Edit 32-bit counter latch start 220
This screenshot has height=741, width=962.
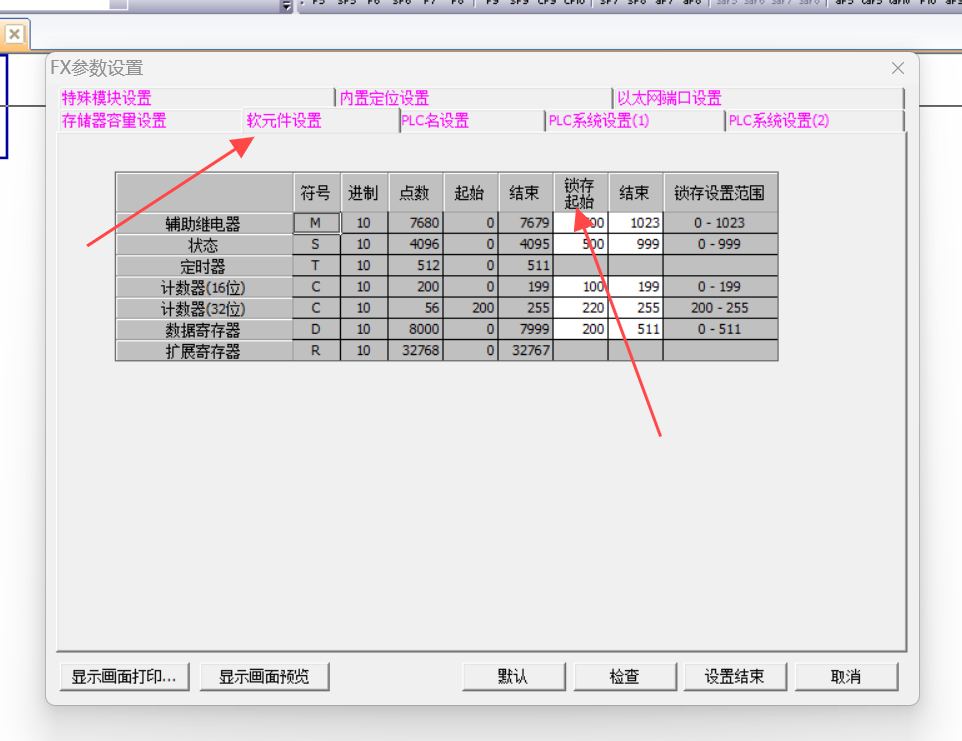point(581,308)
